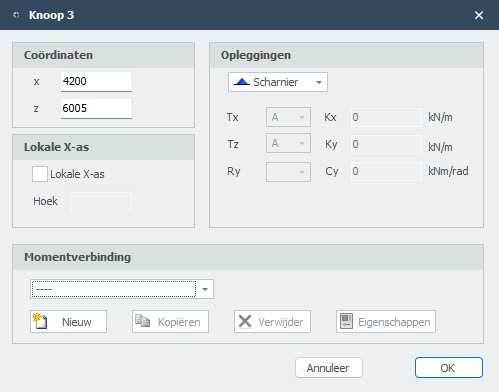Click the Coördinaten section header

pos(103,55)
